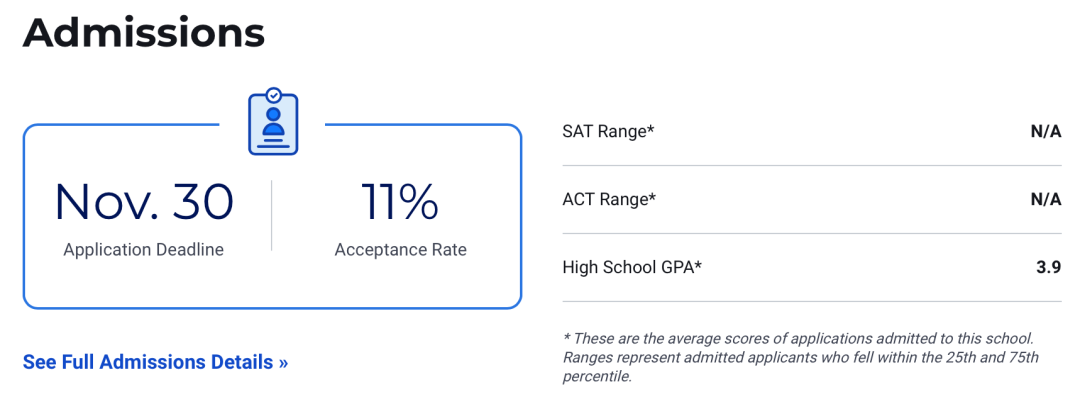This screenshot has width=1080, height=399.
Task: Click the High School GPA* label
Action: click(x=632, y=267)
